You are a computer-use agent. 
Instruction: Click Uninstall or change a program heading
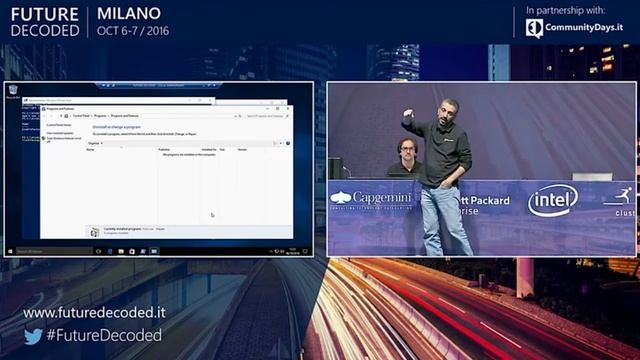116,127
